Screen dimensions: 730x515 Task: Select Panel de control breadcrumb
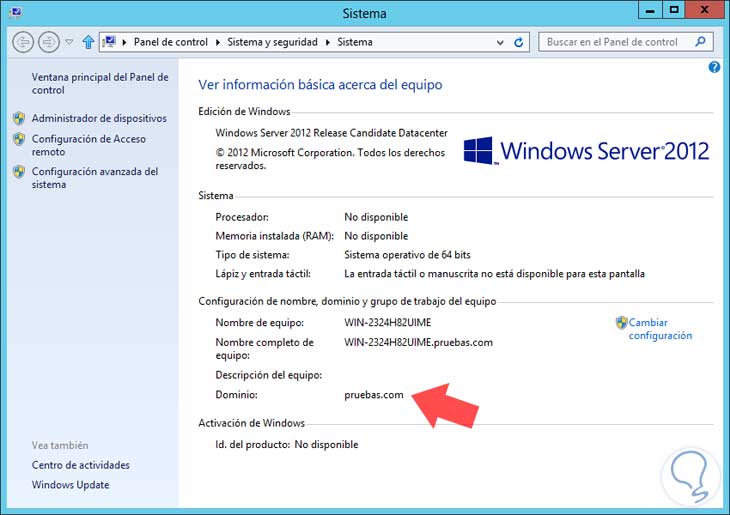coord(170,42)
